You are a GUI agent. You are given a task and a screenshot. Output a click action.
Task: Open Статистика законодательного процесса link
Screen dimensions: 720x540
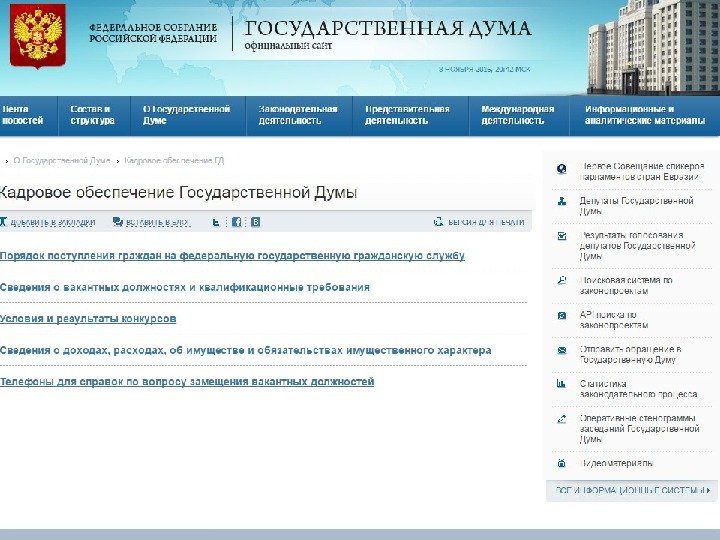tap(638, 389)
